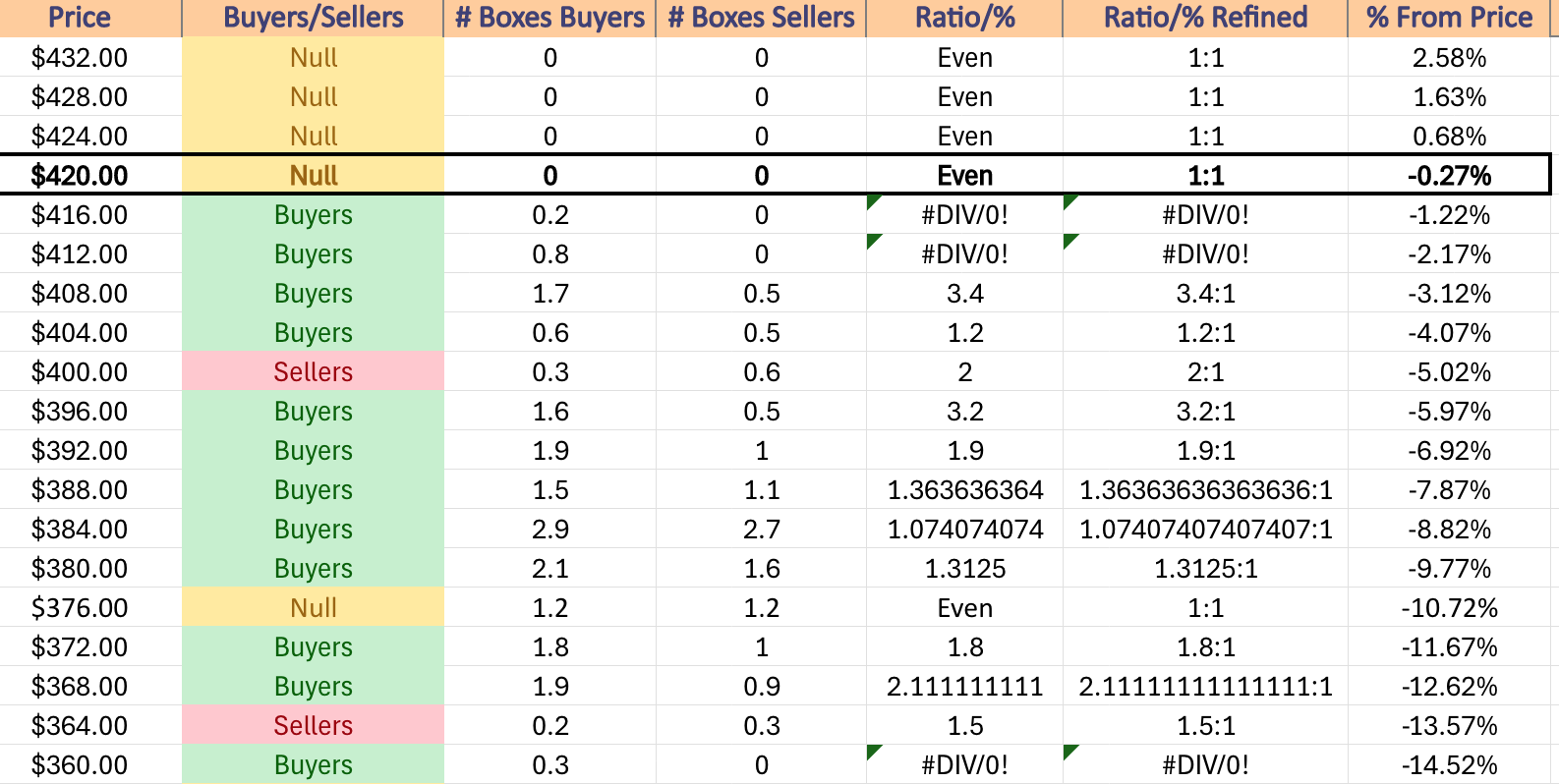Image resolution: width=1559 pixels, height=784 pixels.
Task: Select the Sellers cell at $364.00
Action: pyautogui.click(x=314, y=725)
